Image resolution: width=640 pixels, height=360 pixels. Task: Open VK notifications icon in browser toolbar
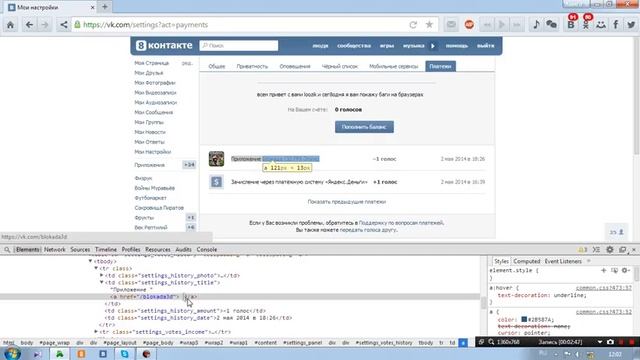tap(571, 24)
